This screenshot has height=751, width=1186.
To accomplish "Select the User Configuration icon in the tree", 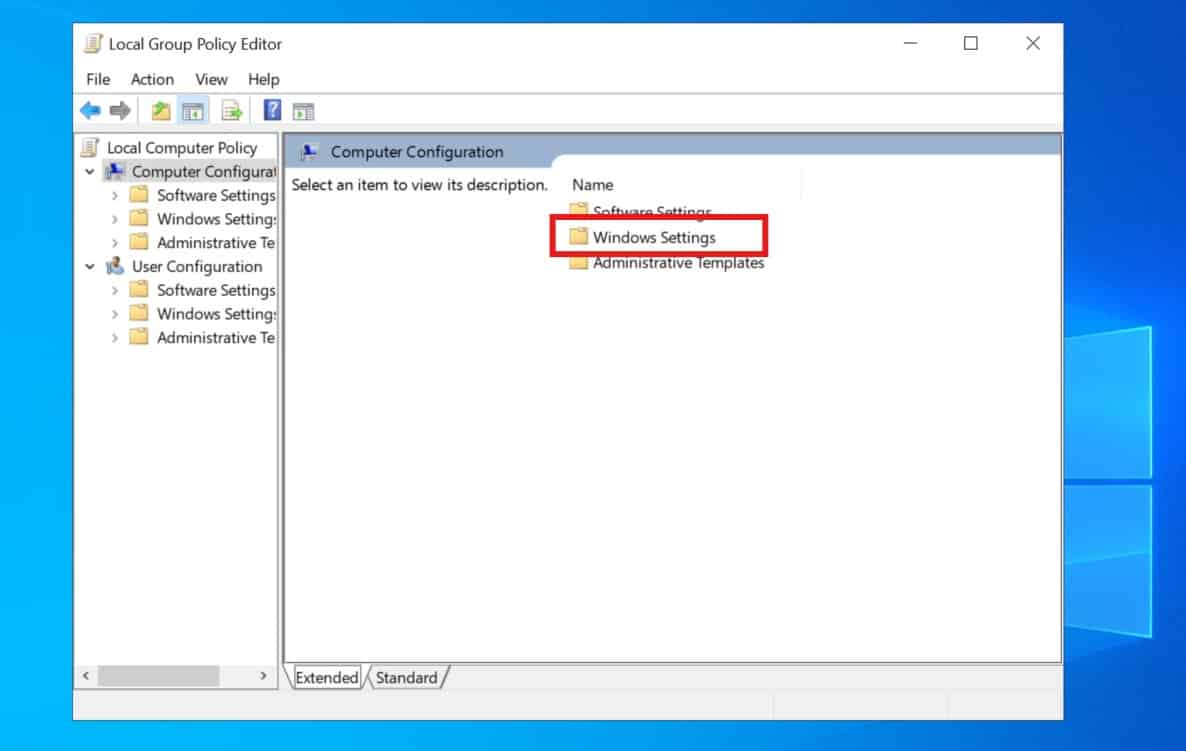I will point(114,266).
